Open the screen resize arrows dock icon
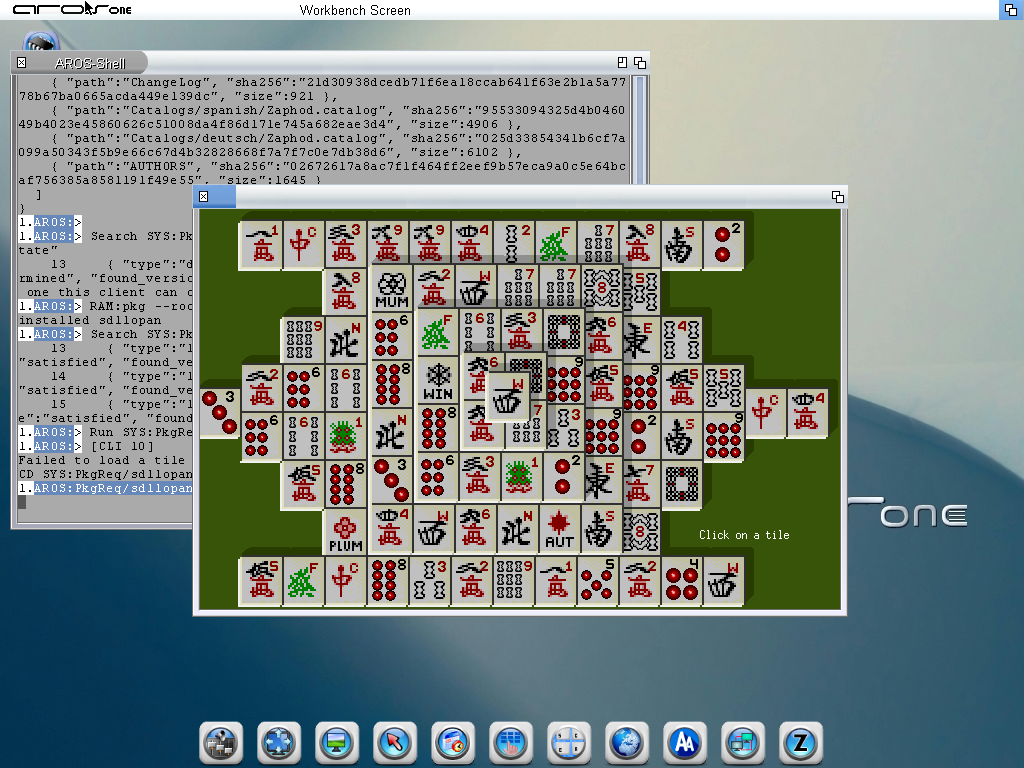Viewport: 1024px width, 768px height. (279, 743)
